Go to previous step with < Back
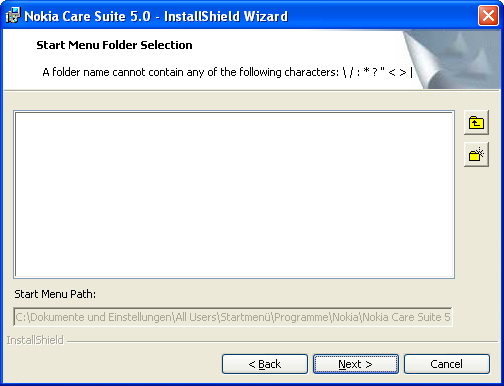This screenshot has width=504, height=386. tap(265, 364)
